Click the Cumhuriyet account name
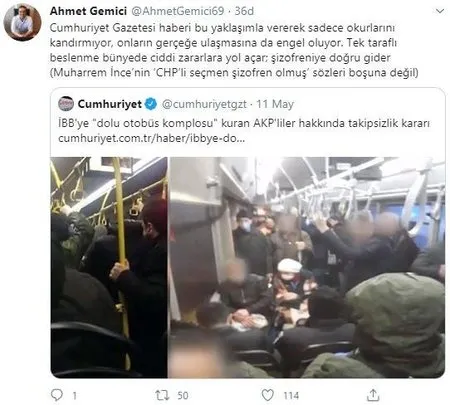Viewport: 450px width, 405px height. (x=110, y=104)
